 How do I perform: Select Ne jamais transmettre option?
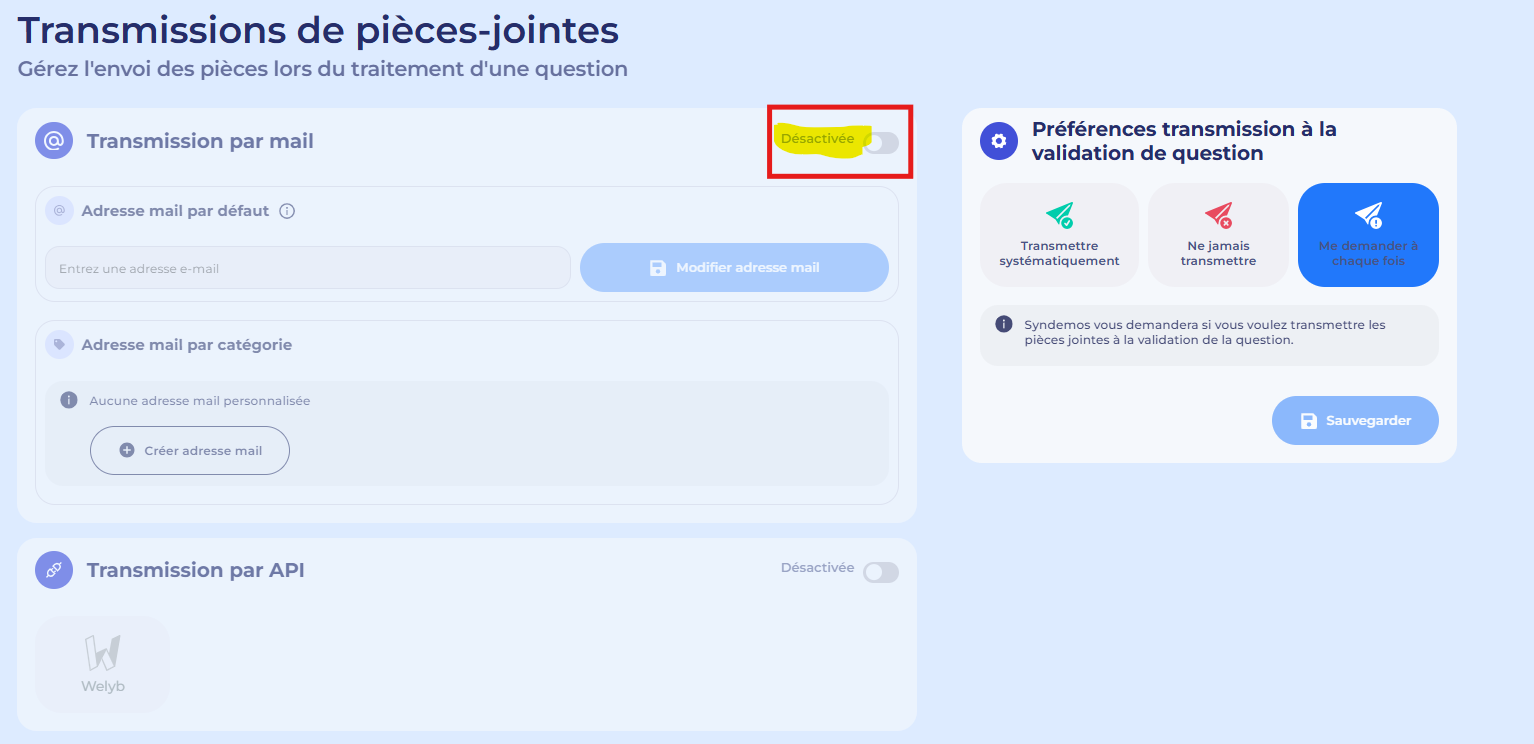tap(1218, 234)
